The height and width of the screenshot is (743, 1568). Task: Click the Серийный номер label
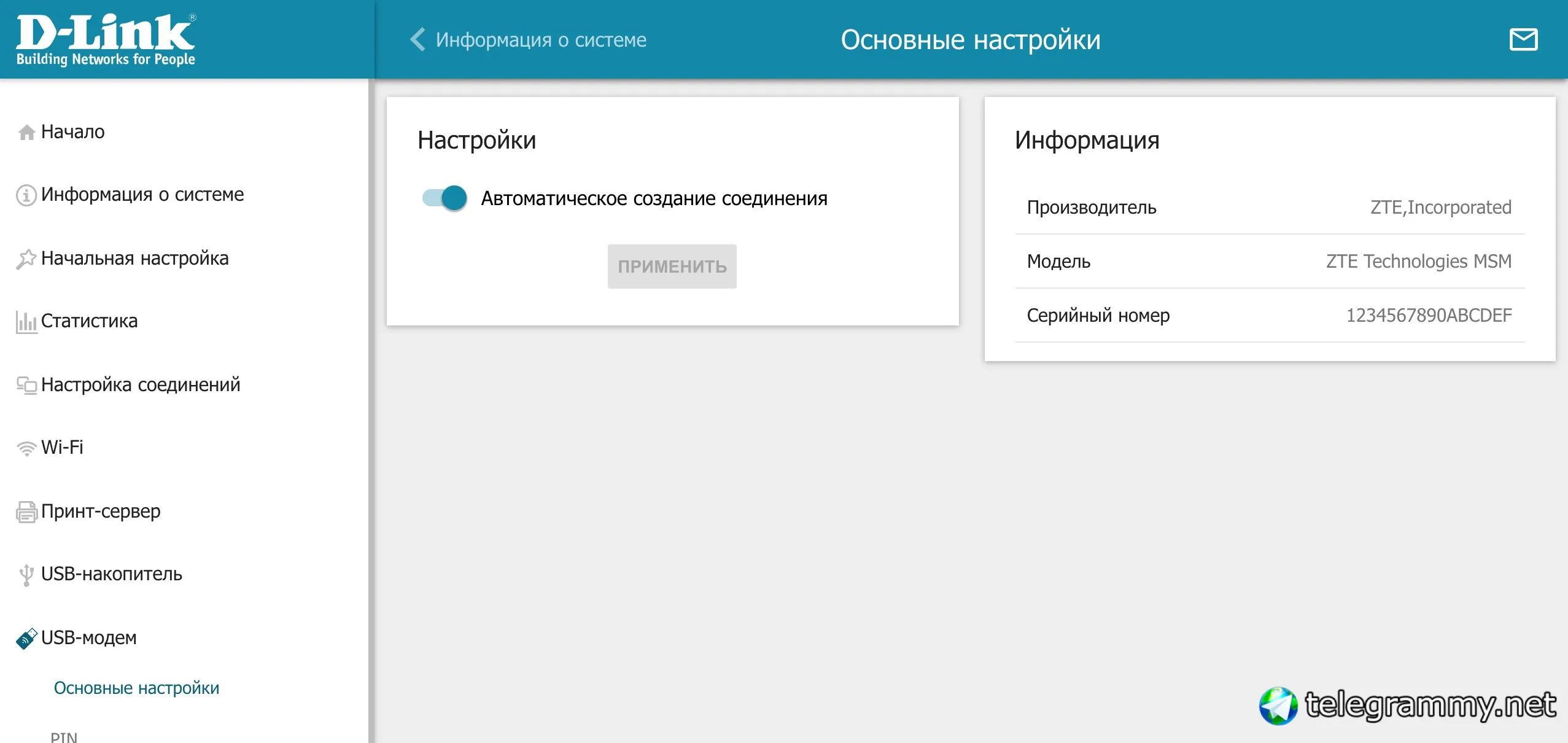1098,316
